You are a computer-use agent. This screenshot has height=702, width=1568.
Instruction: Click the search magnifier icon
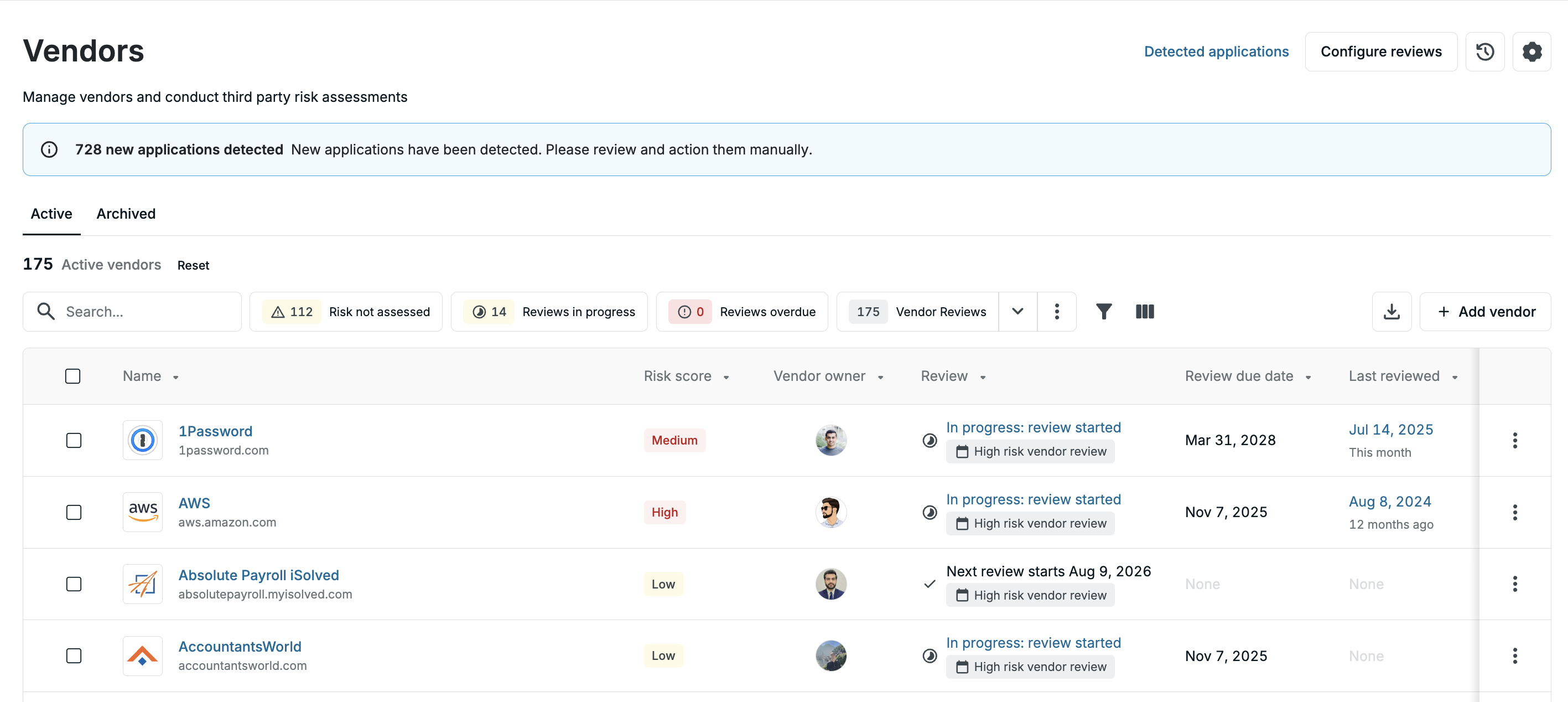point(46,312)
